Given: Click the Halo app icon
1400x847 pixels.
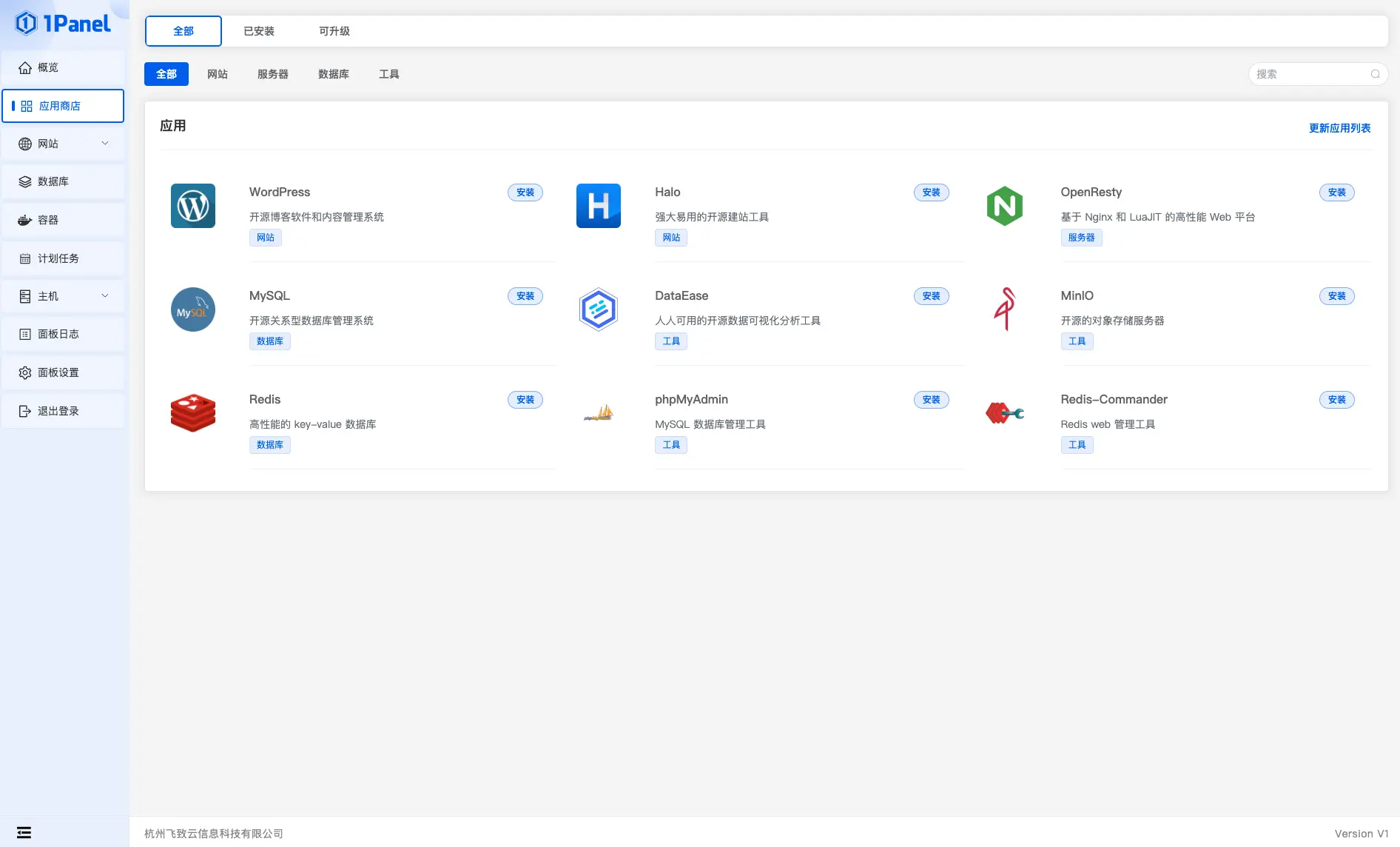Looking at the screenshot, I should pos(599,206).
